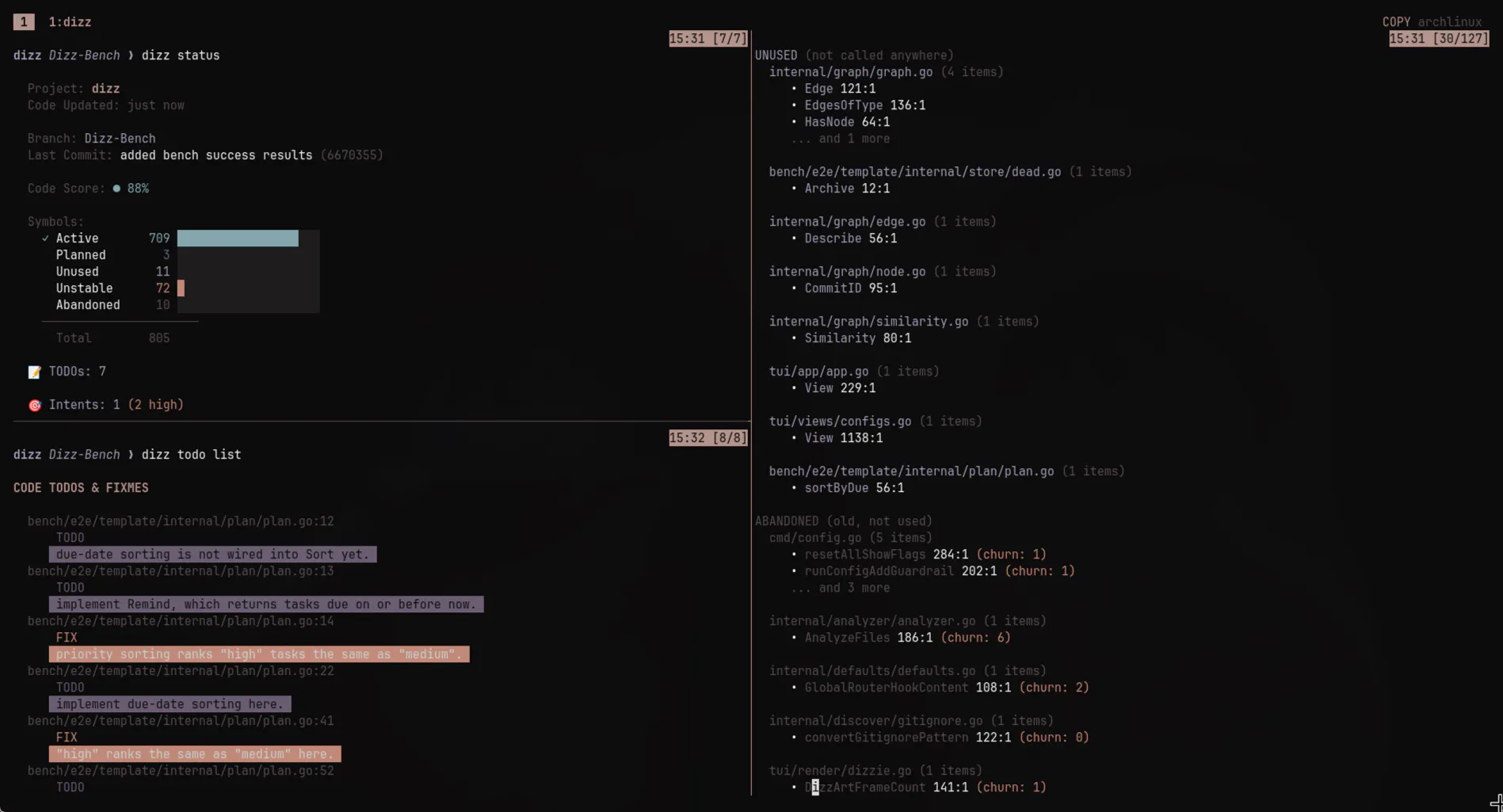Click the '15:31 [30/127]' position indicator

click(1439, 39)
